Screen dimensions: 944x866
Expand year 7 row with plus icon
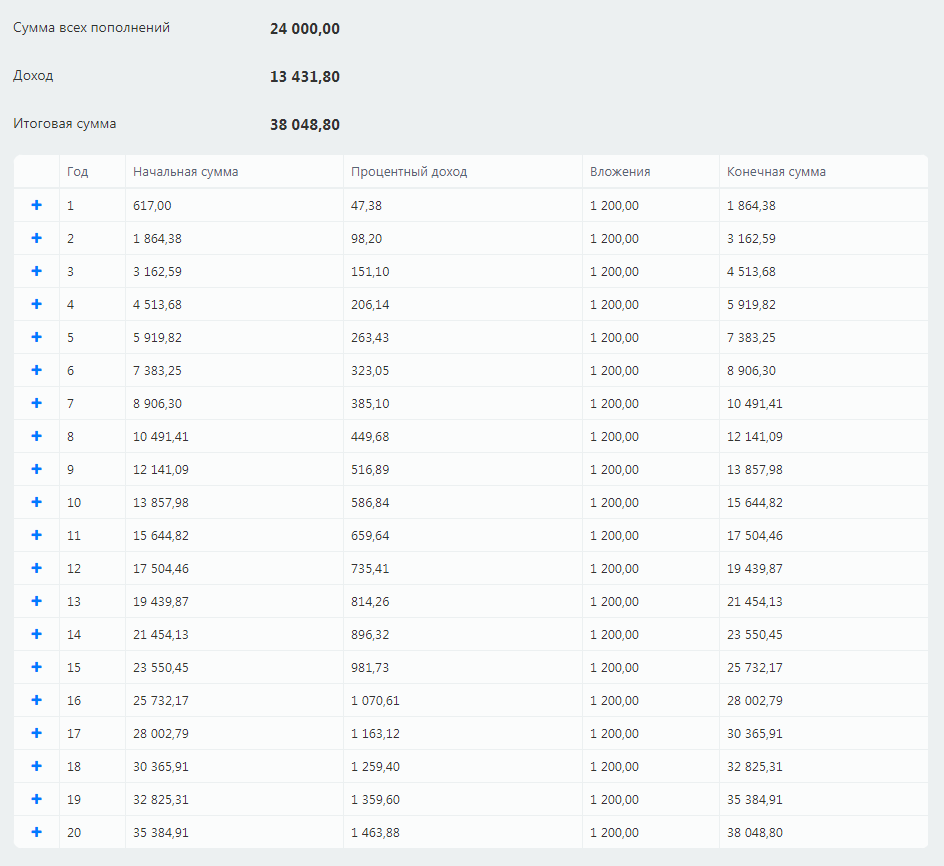click(x=37, y=403)
